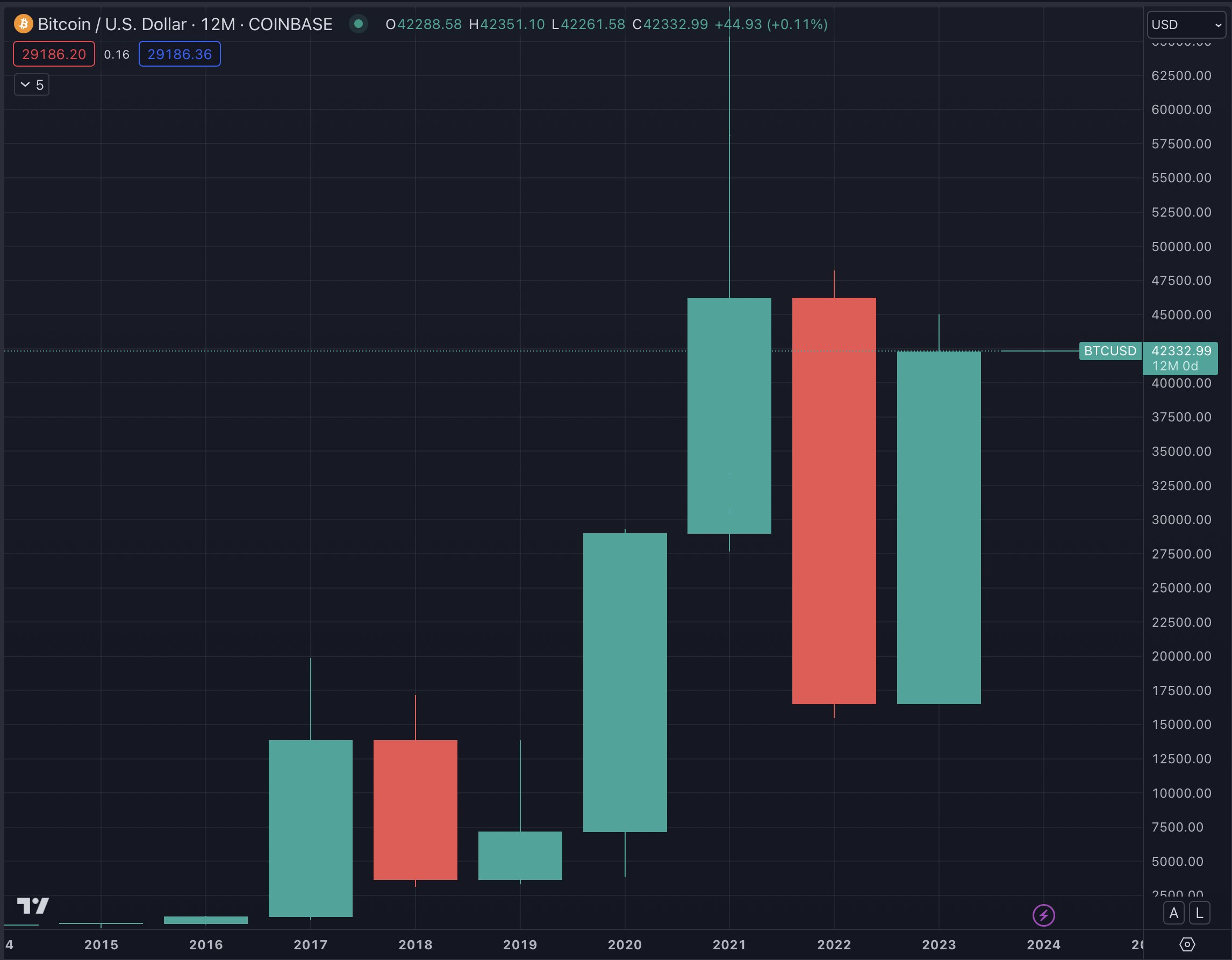The width and height of the screenshot is (1232, 960).
Task: Click the 2024 label on time axis
Action: [1043, 944]
